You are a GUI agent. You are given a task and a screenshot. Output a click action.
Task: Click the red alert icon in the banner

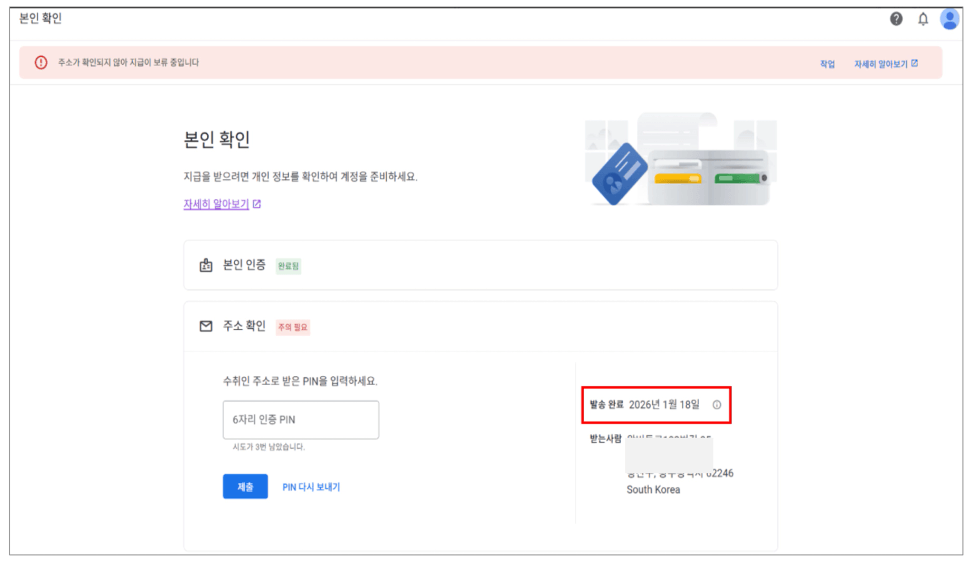coord(41,63)
